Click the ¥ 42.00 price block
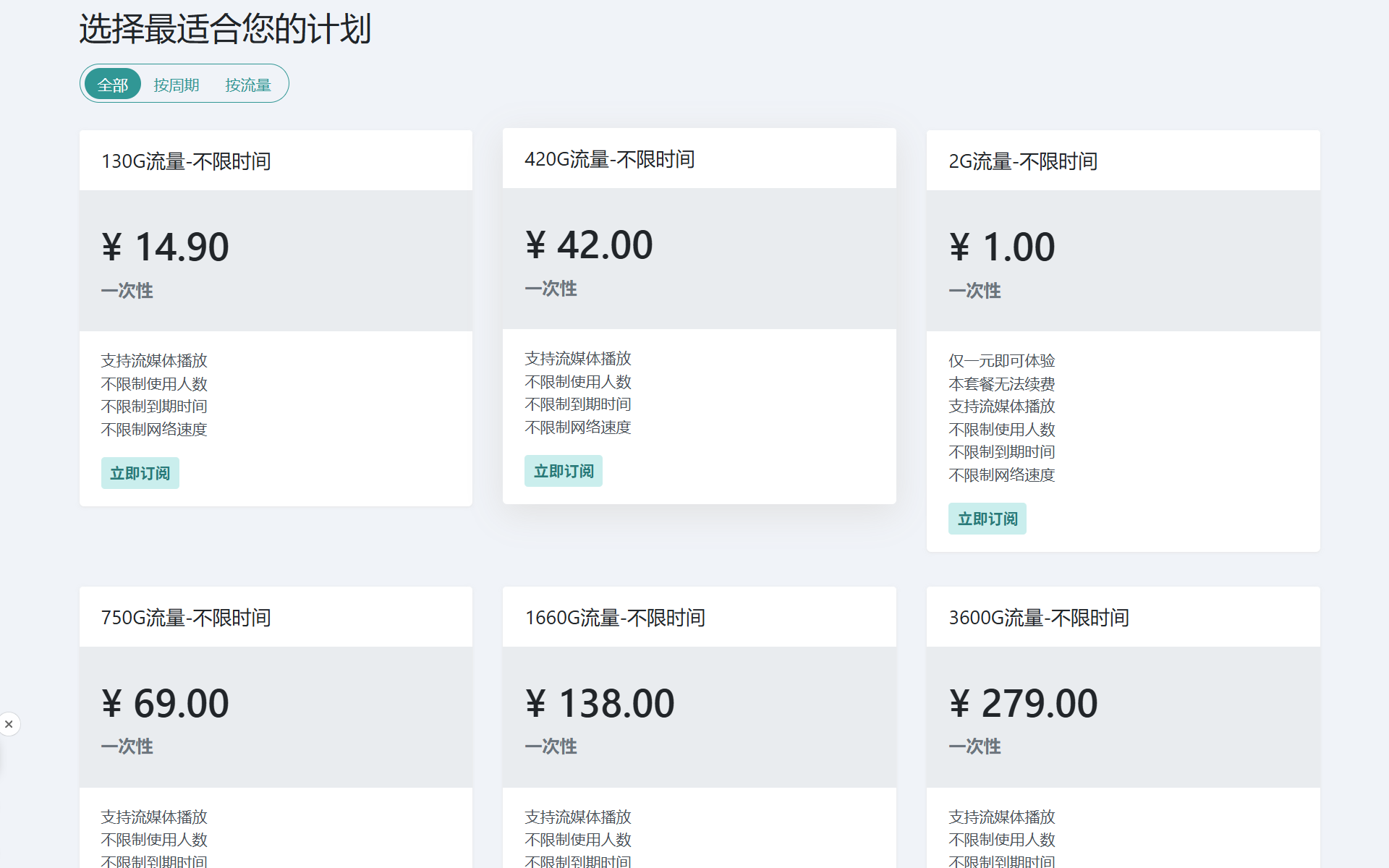This screenshot has width=1389, height=868. (x=589, y=245)
